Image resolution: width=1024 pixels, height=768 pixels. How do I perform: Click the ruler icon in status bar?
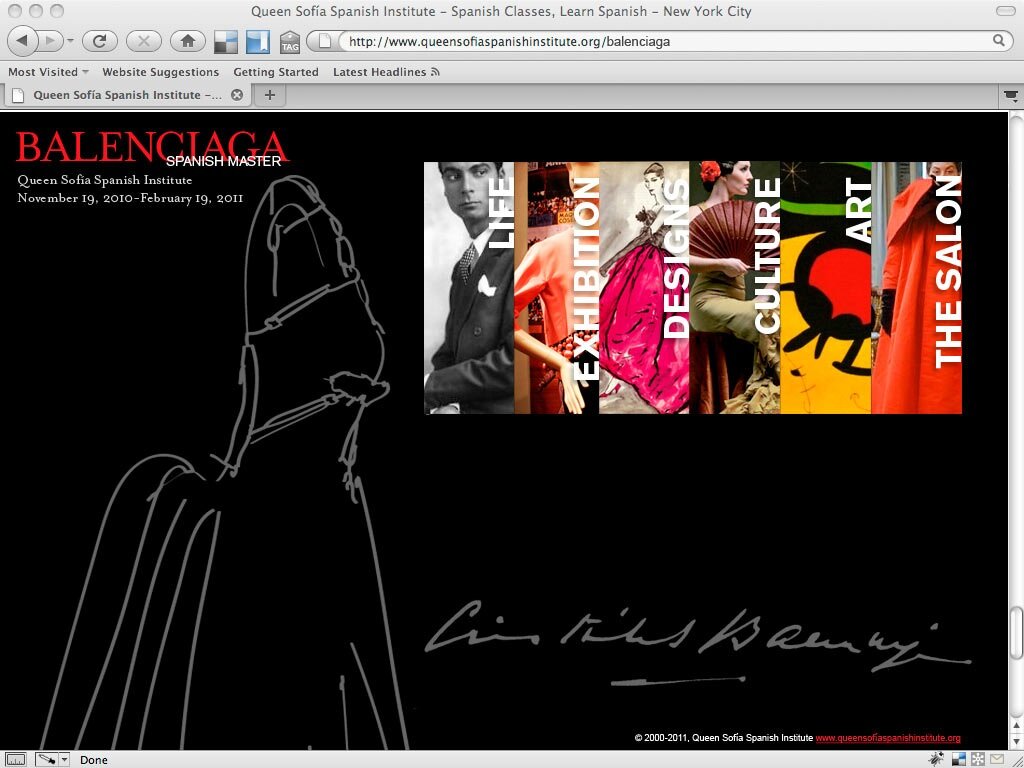[x=16, y=760]
